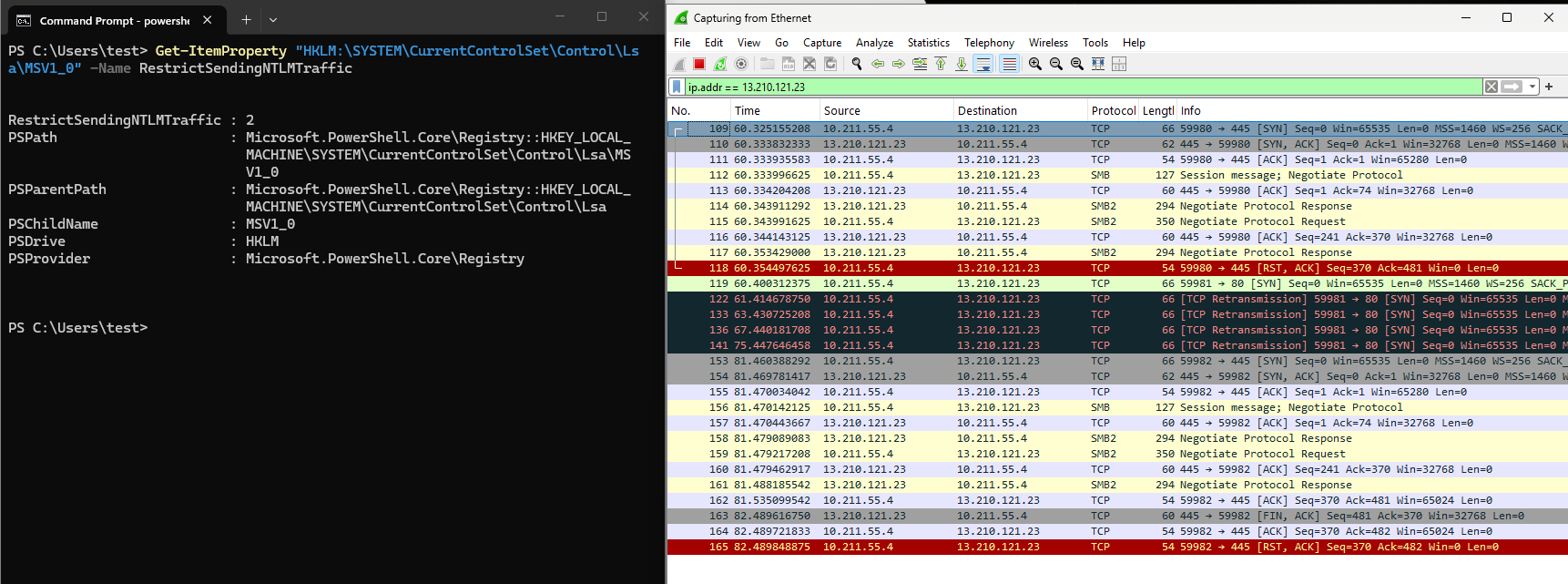Select packet 112 SMB Negotiate Protocol row
This screenshot has height=584, width=1568.
(x=1117, y=175)
